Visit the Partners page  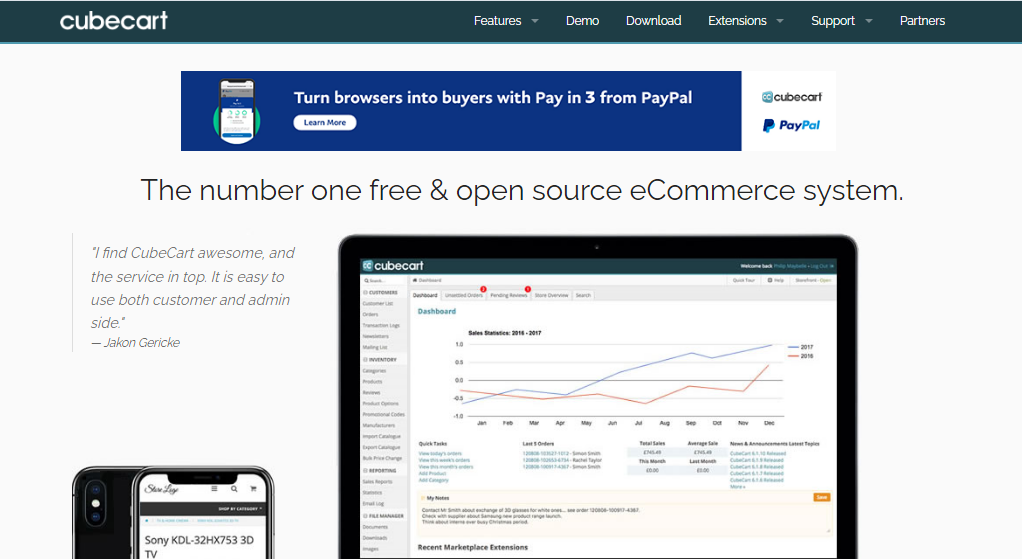point(922,21)
